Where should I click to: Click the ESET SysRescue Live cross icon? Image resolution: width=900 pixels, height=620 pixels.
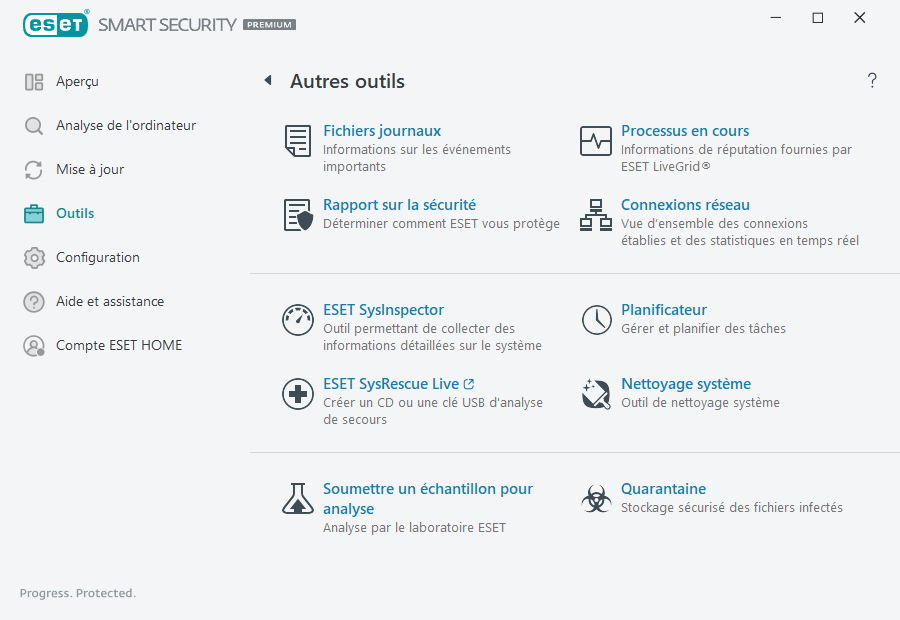tap(297, 394)
